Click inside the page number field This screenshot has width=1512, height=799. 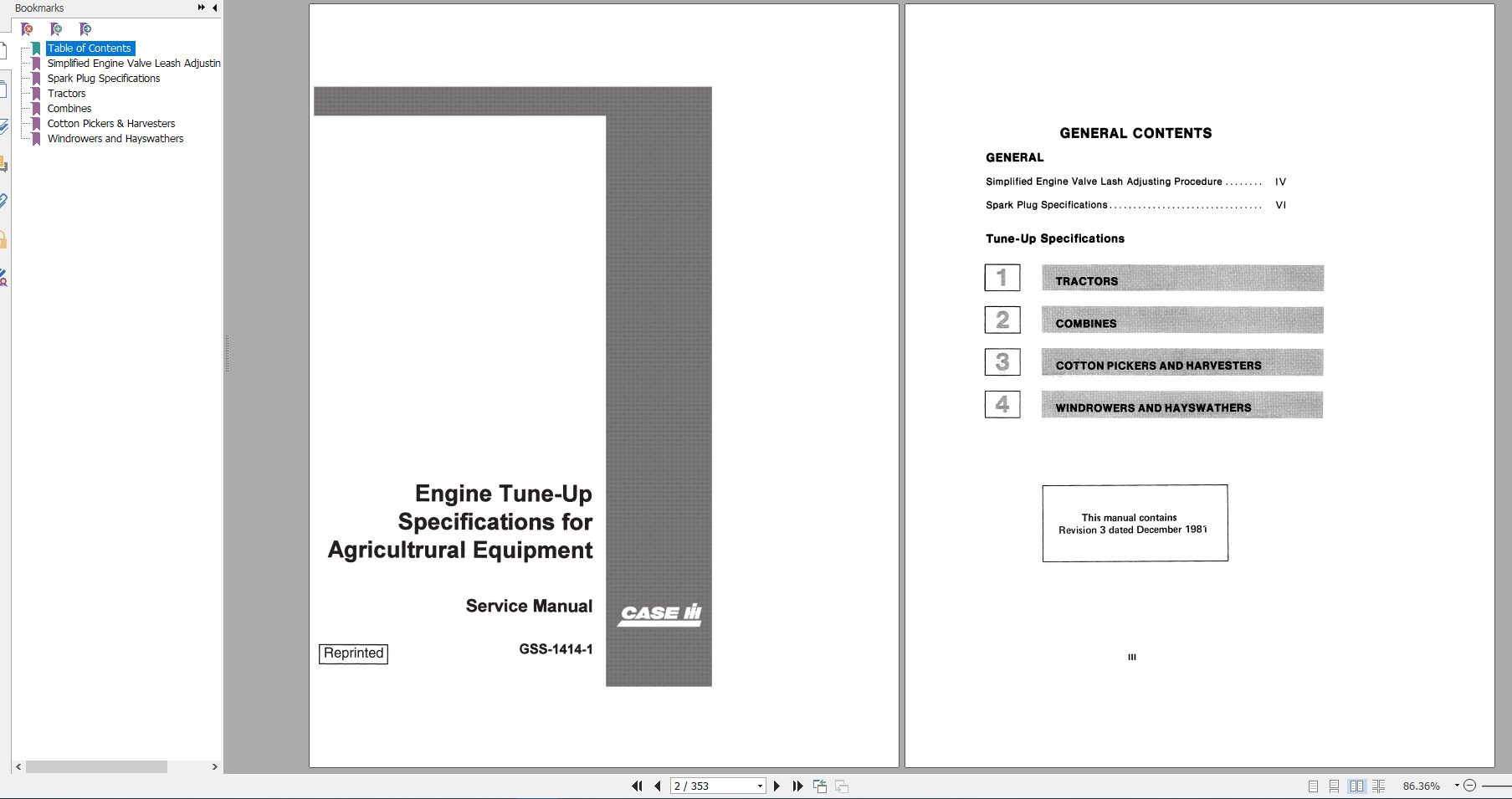click(711, 786)
